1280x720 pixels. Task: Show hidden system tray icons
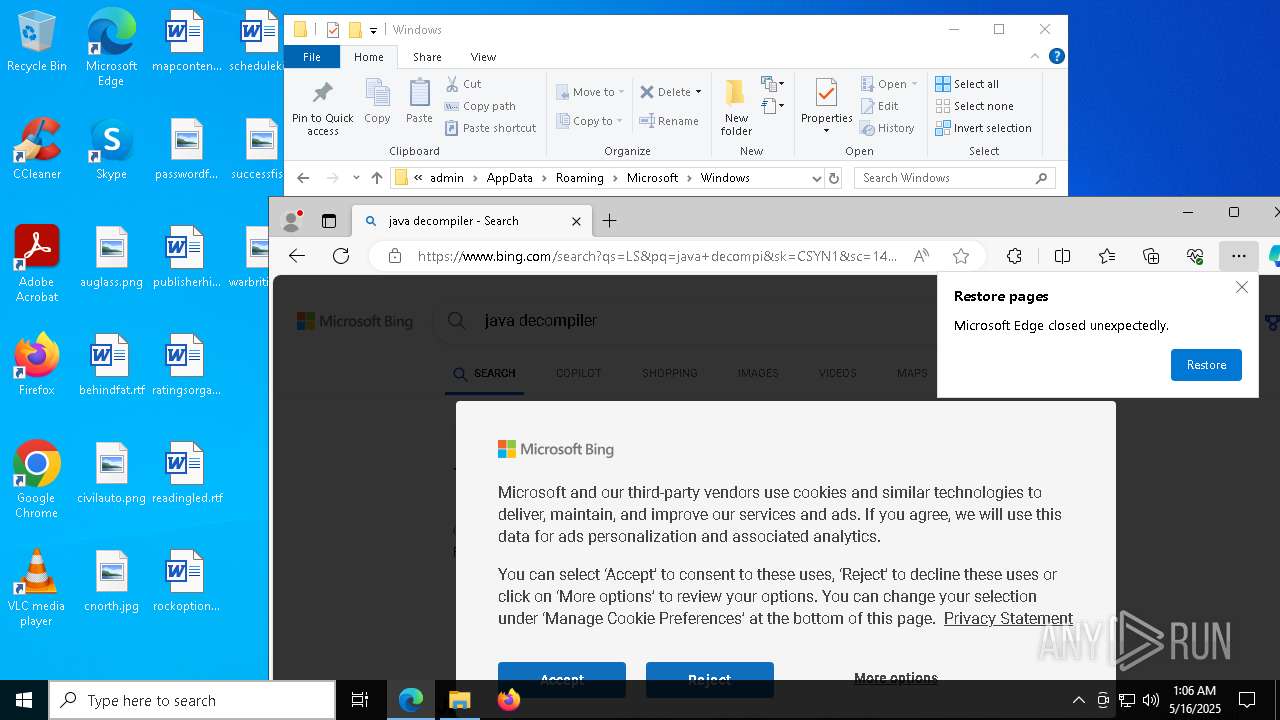point(1078,700)
